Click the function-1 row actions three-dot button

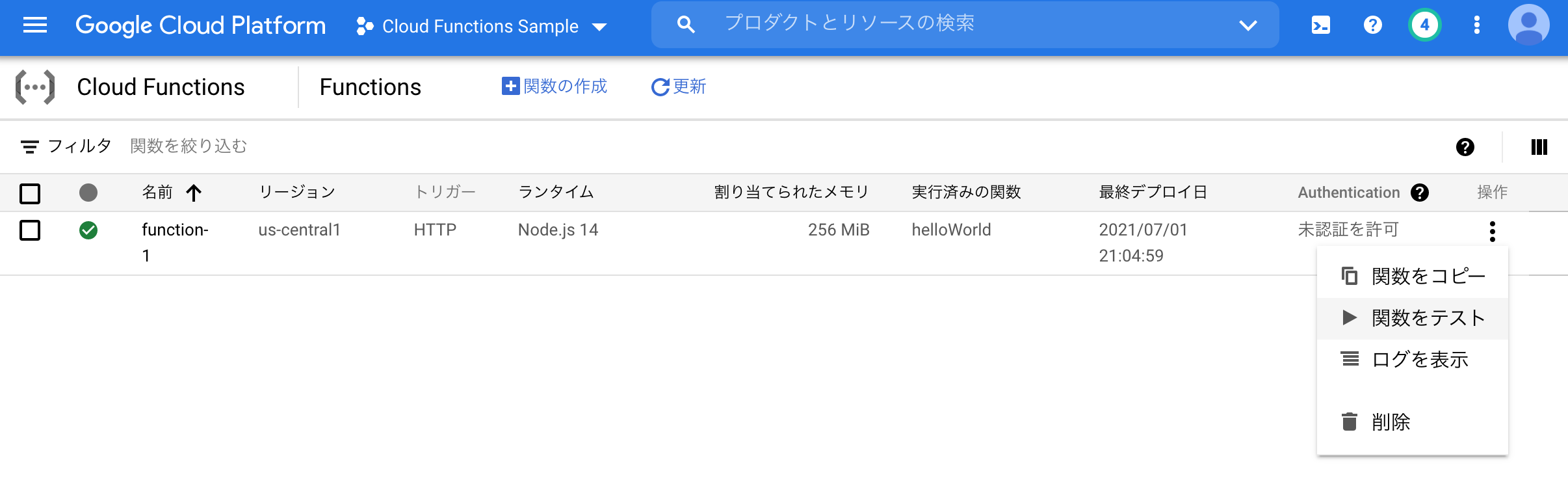click(x=1493, y=231)
